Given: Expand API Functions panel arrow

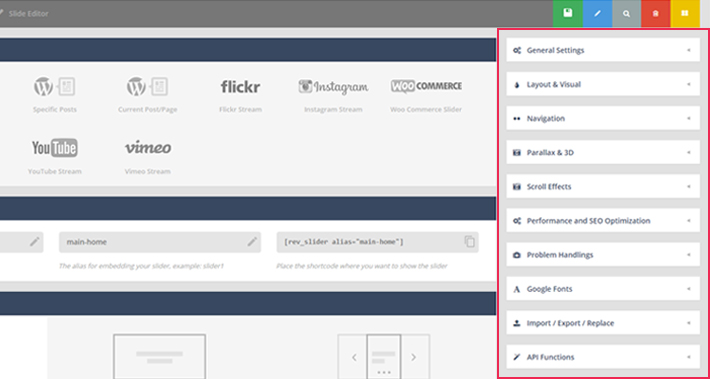Looking at the screenshot, I should tap(689, 357).
